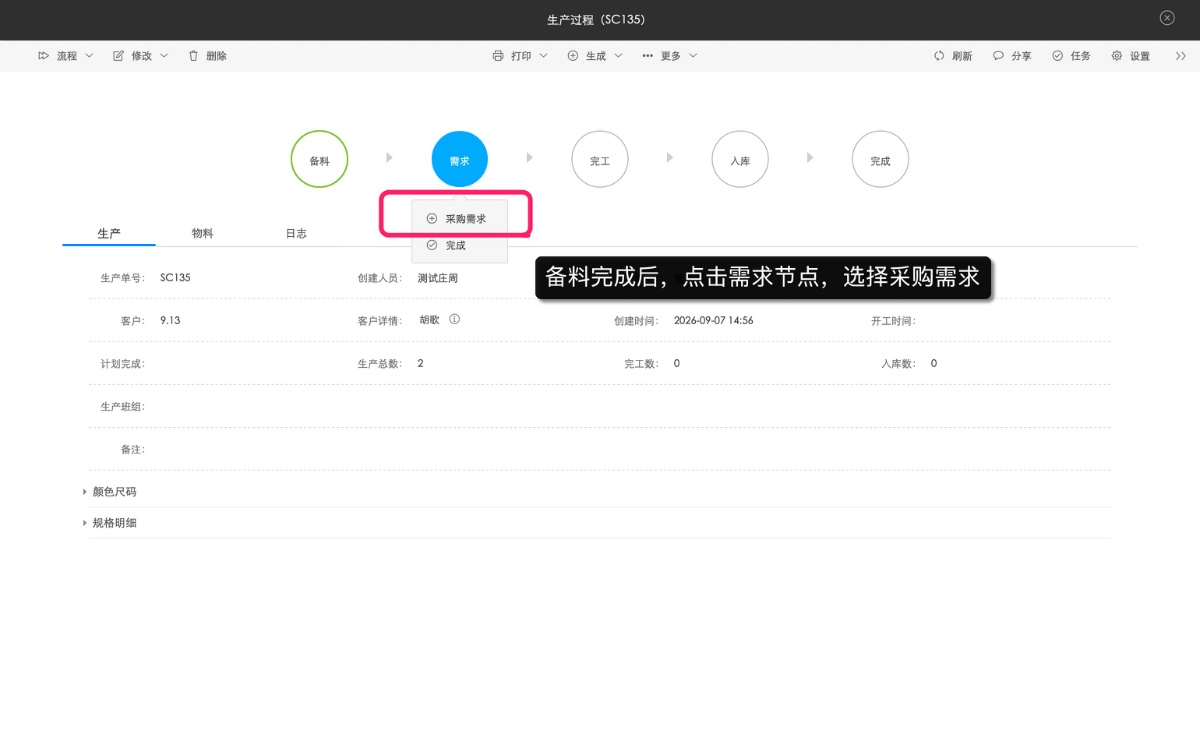
Task: Click the 刷新 button label
Action: [x=962, y=56]
